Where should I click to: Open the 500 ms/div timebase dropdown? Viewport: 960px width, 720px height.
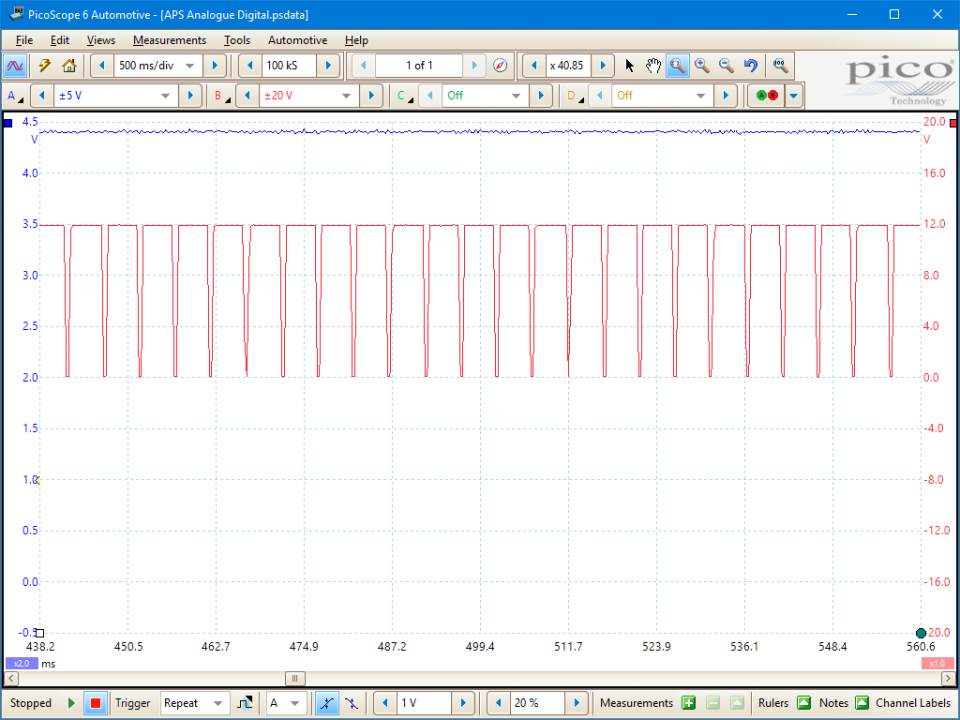pos(189,66)
